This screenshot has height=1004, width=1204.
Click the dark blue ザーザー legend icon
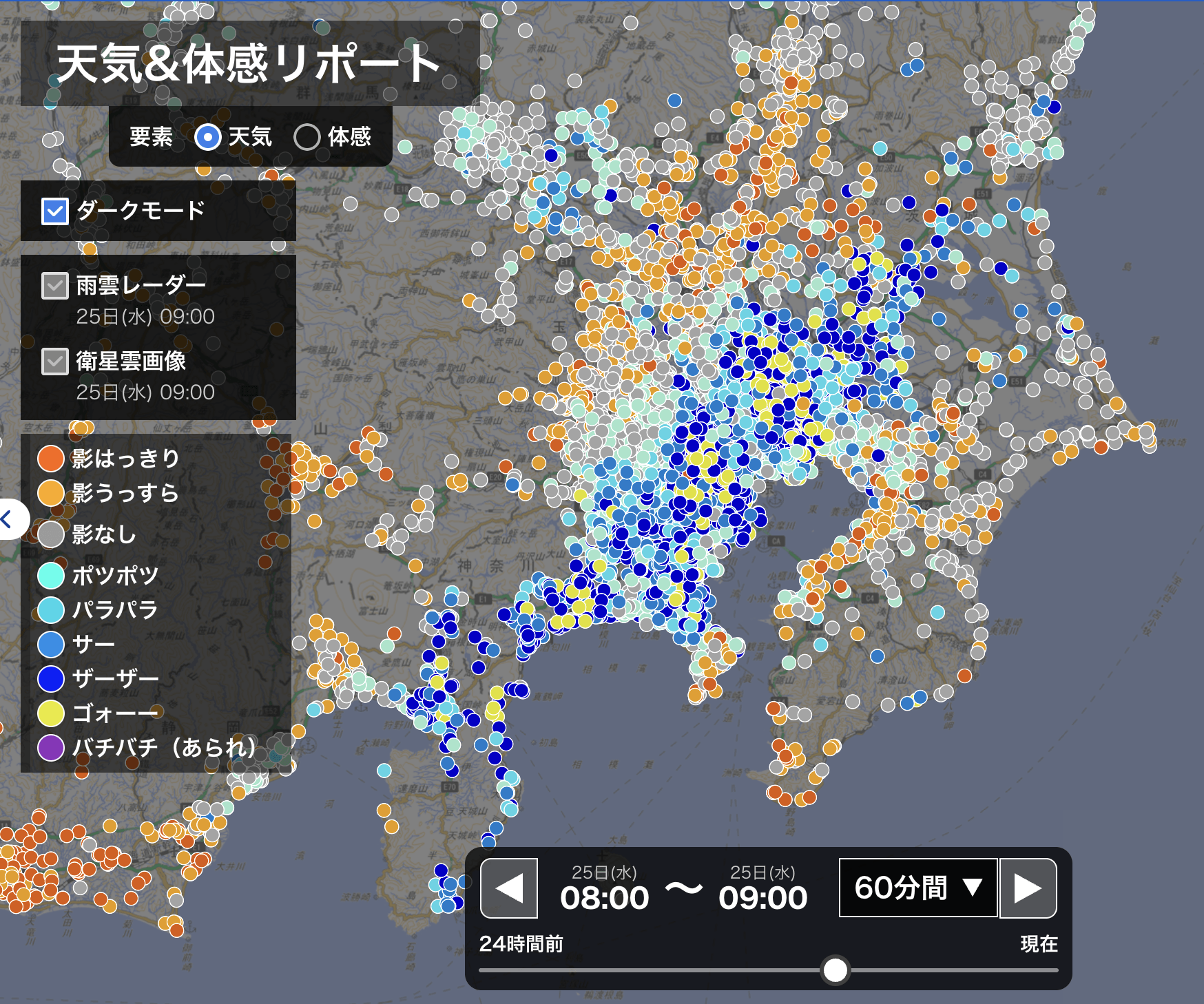point(51,679)
